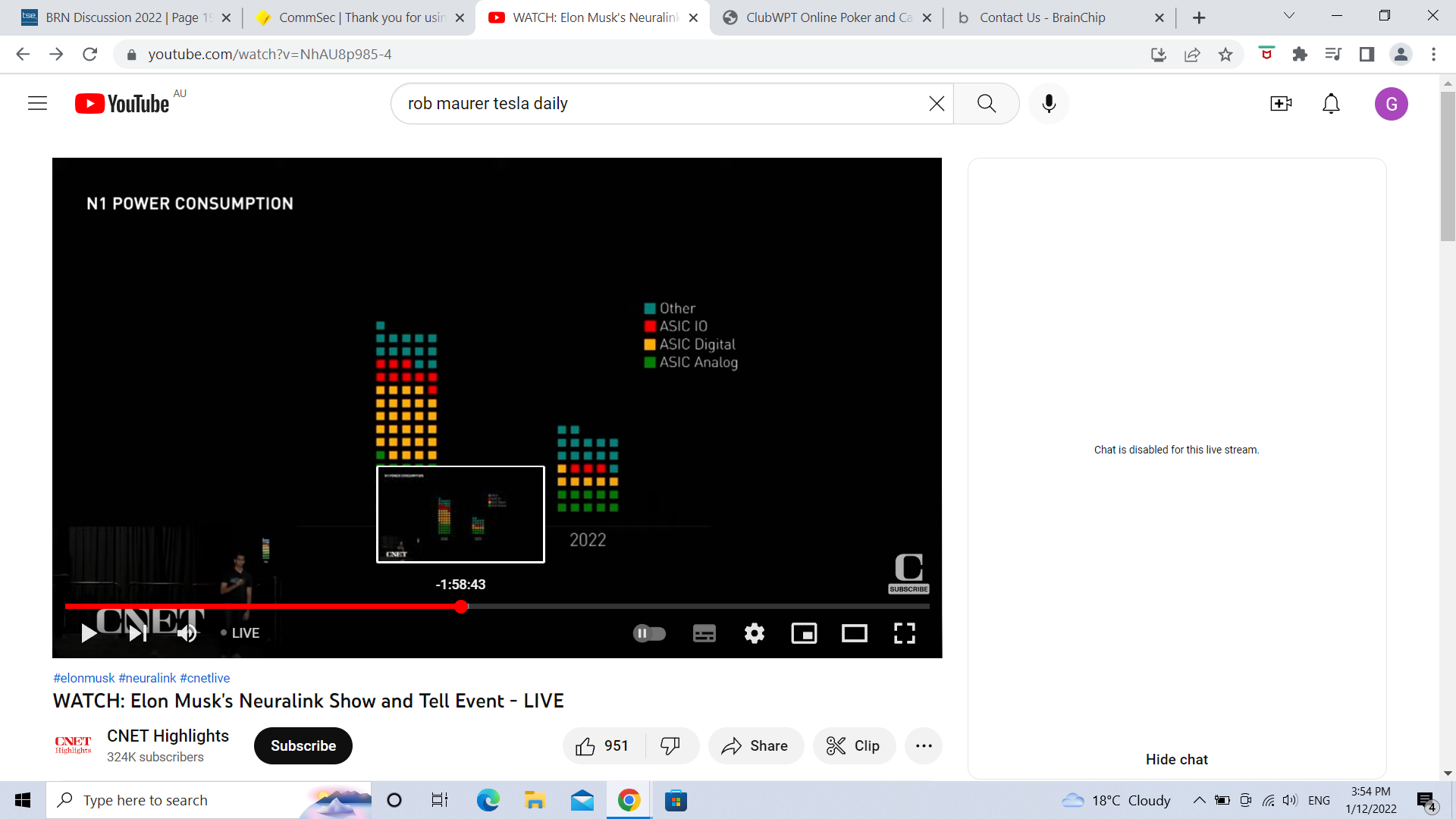
Task: Dislike the video
Action: (x=670, y=745)
